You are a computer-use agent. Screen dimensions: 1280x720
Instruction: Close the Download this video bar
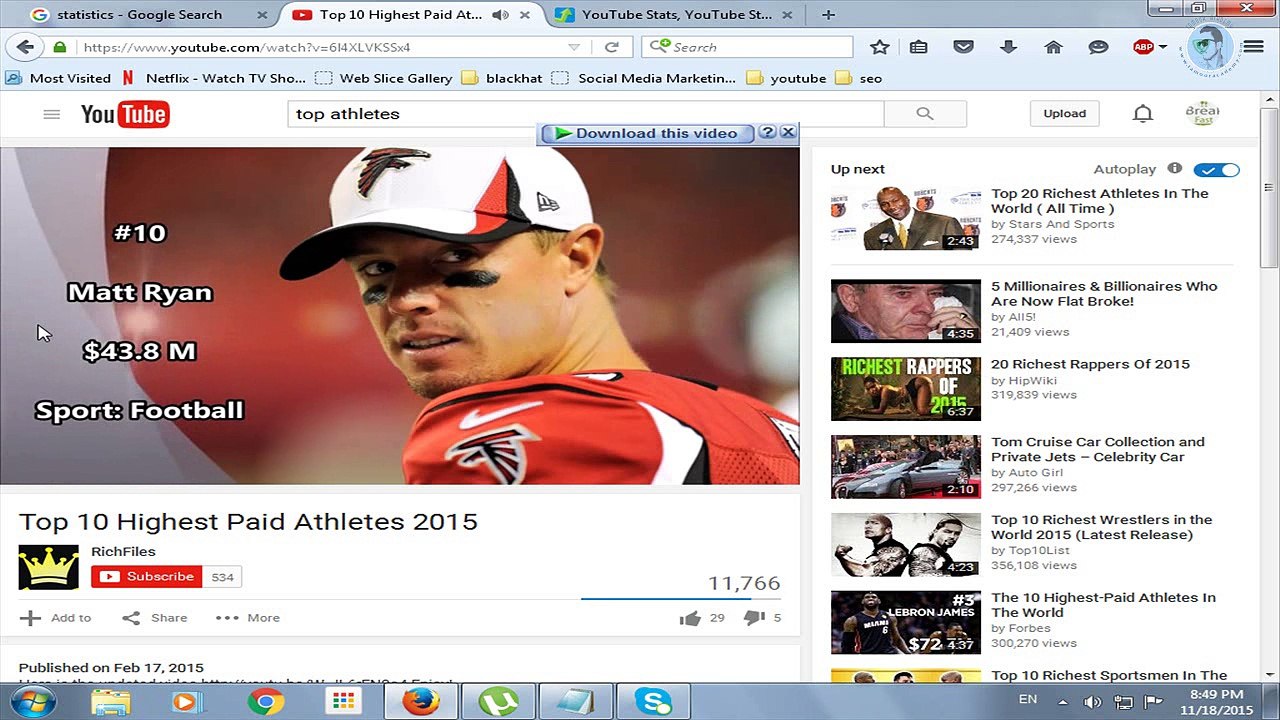[788, 132]
